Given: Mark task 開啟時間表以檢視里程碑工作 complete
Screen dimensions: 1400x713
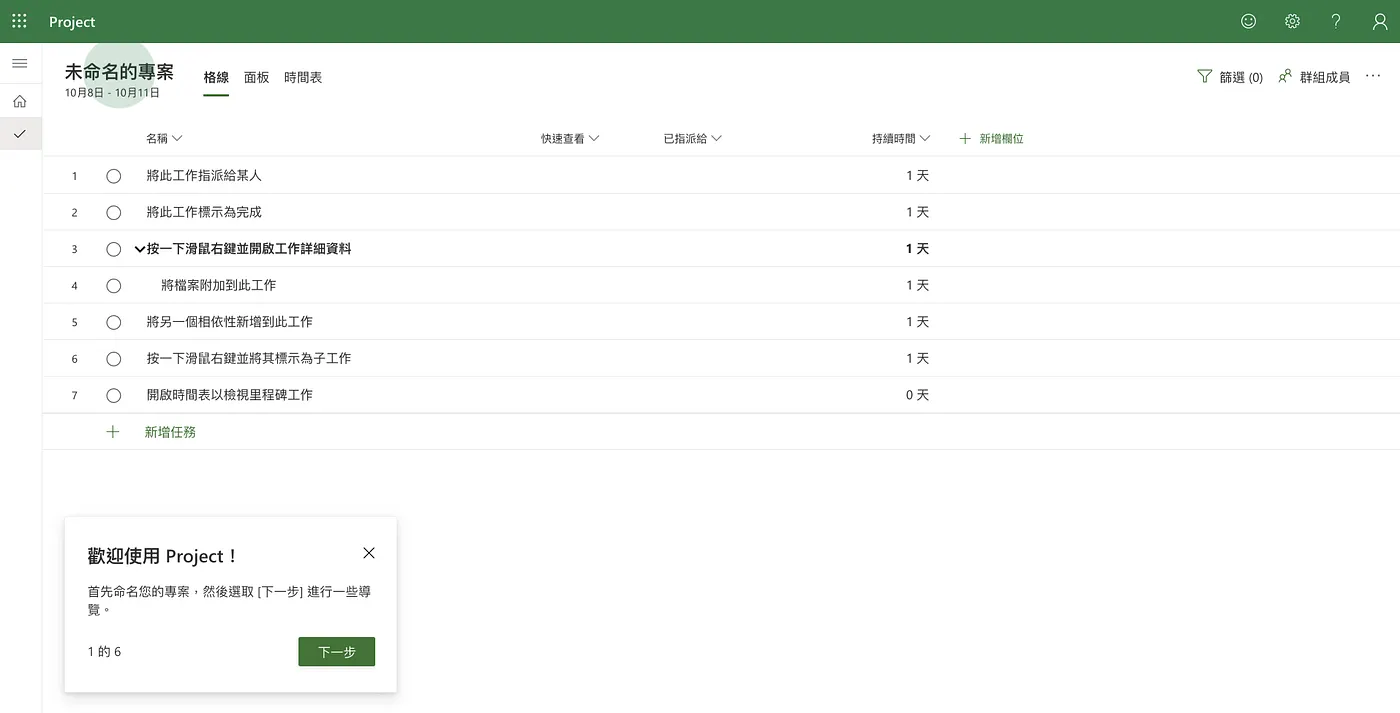Looking at the screenshot, I should coord(113,395).
